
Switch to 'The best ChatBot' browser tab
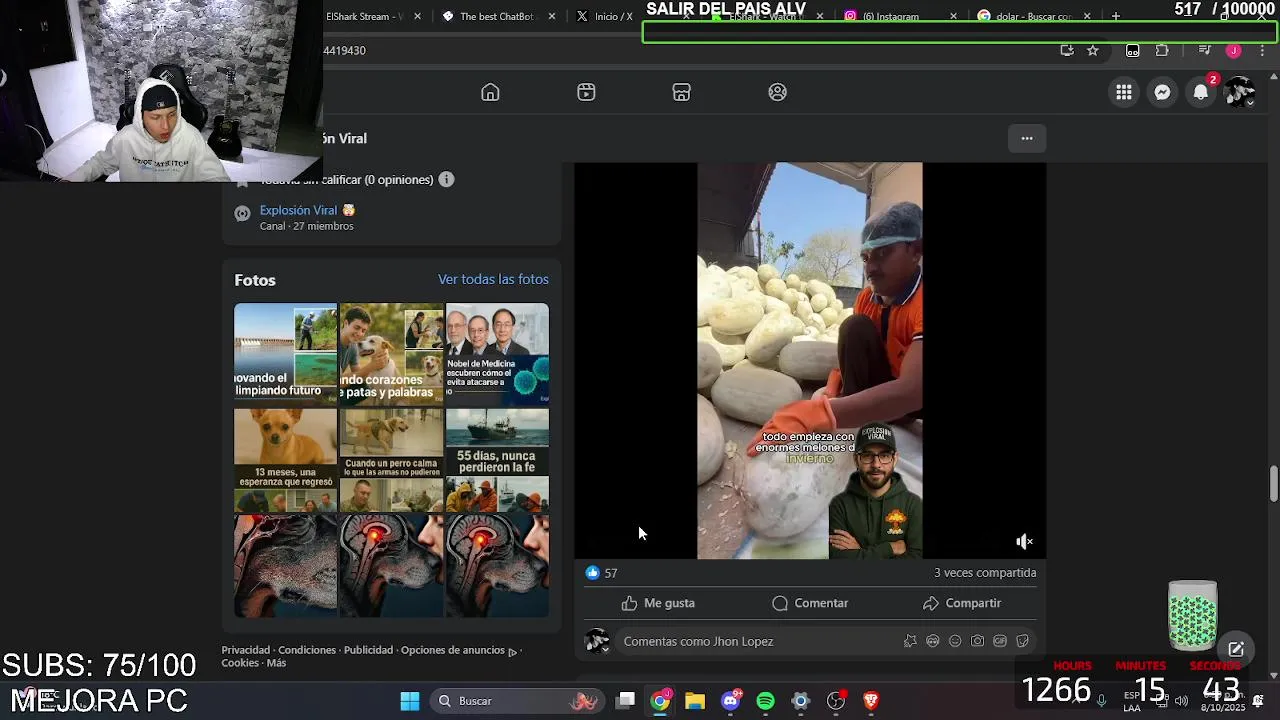[x=497, y=16]
